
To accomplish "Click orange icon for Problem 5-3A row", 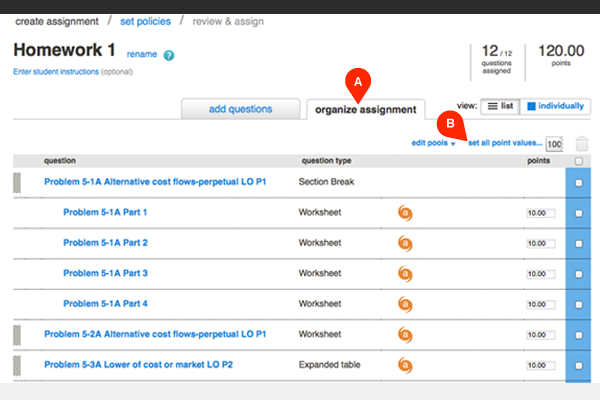I will [405, 365].
